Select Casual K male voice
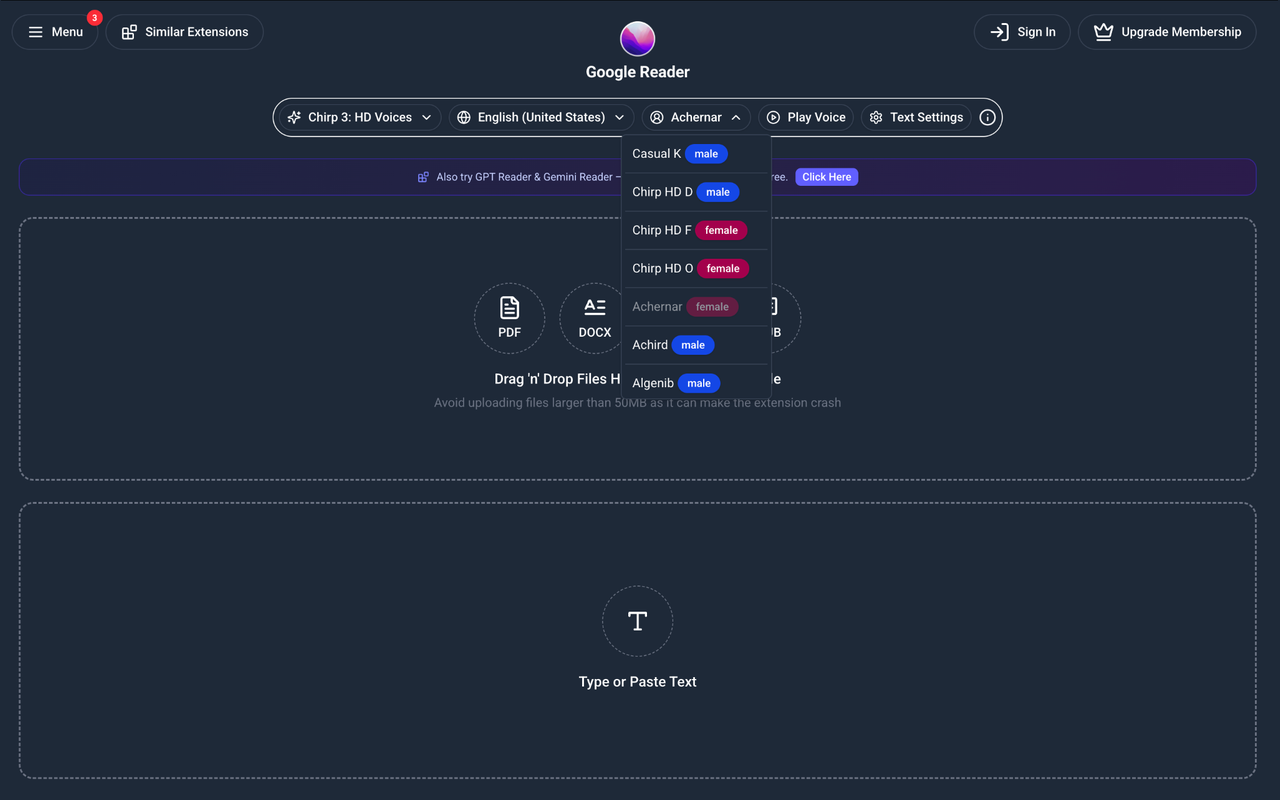 [696, 154]
